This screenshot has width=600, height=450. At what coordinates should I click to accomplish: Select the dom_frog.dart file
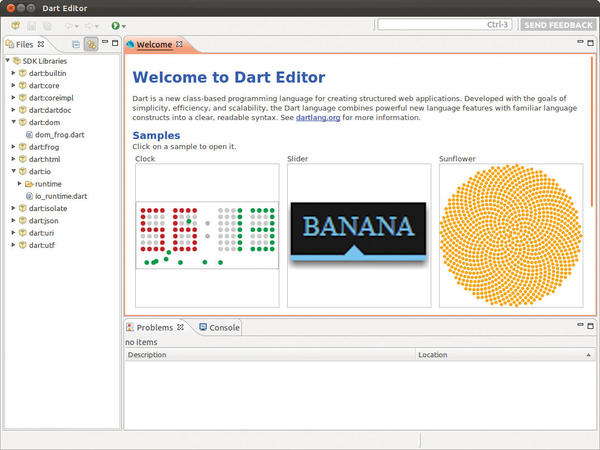(x=60, y=135)
